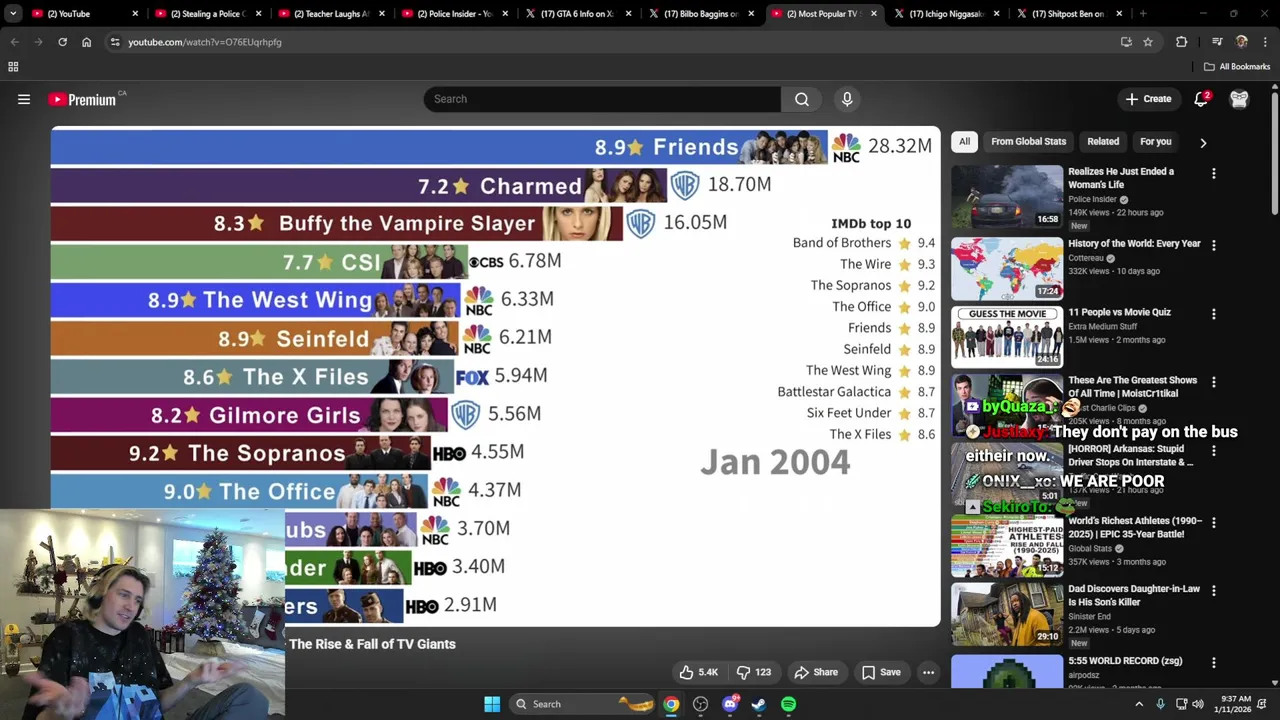
Task: Open options for 5:55 WORLD RECORD video
Action: [x=1214, y=662]
